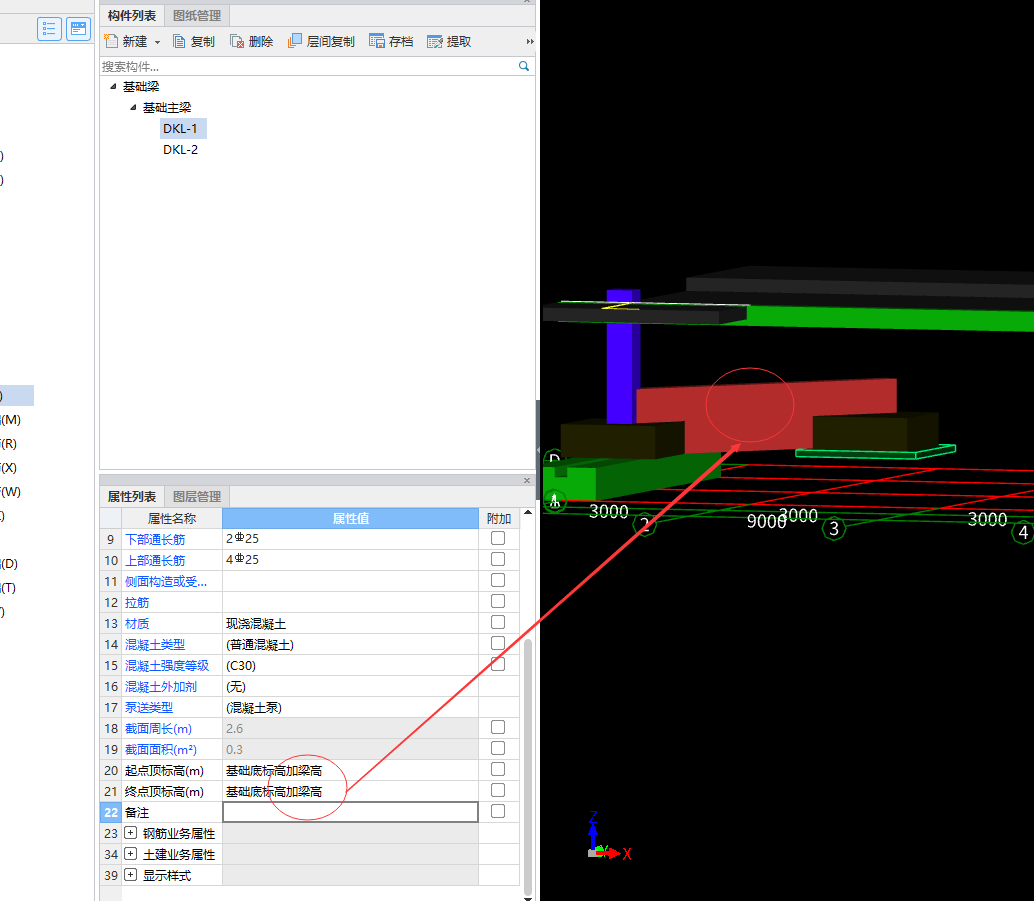Click the (C30) value cell
This screenshot has width=1034, height=901.
350,666
